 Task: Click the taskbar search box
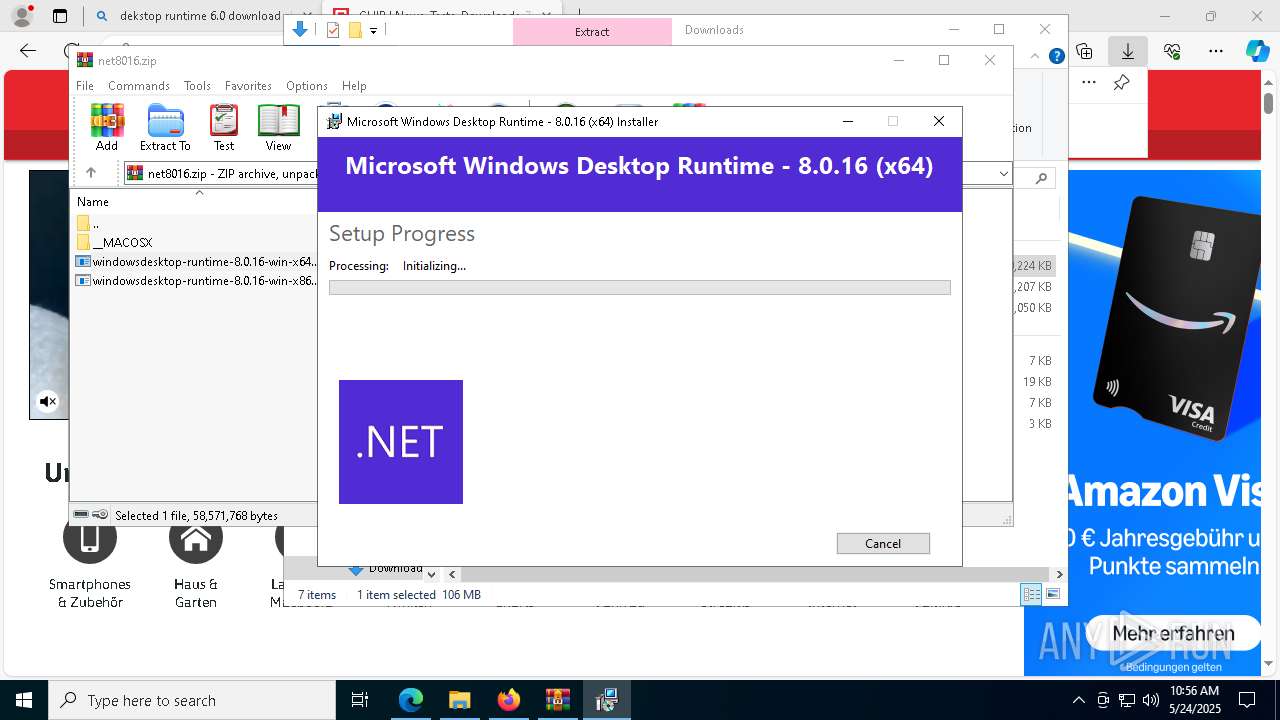pyautogui.click(x=192, y=700)
